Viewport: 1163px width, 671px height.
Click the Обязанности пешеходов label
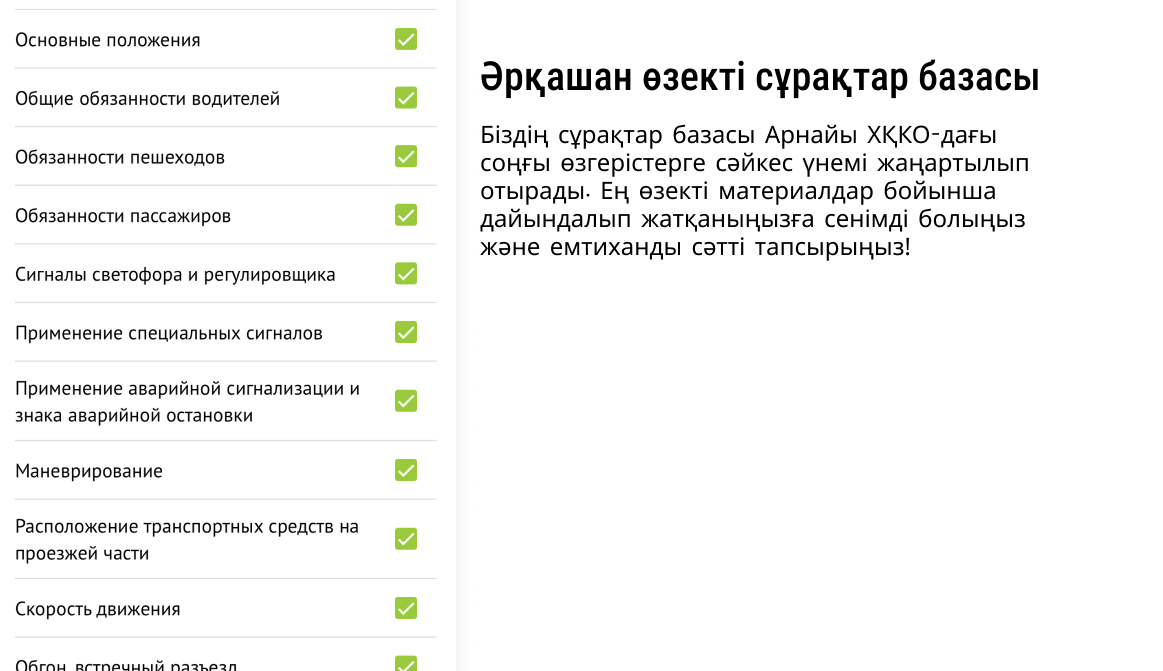pos(119,157)
